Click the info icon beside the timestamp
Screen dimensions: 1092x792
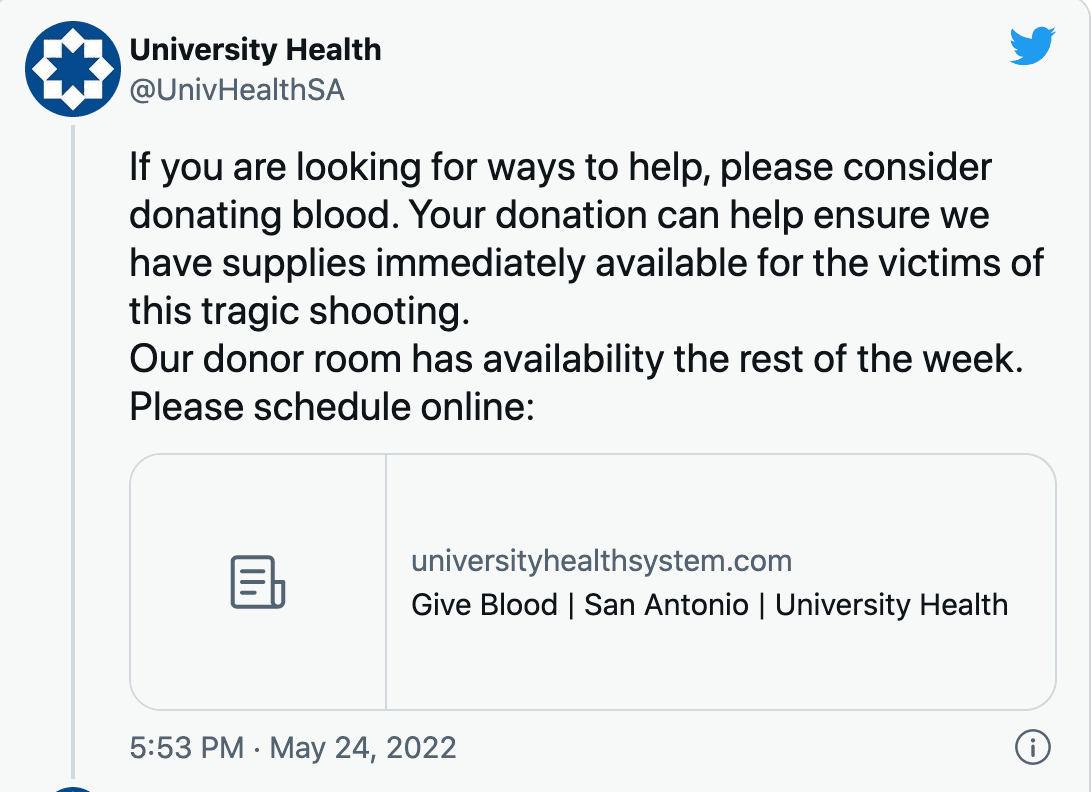click(x=1031, y=746)
